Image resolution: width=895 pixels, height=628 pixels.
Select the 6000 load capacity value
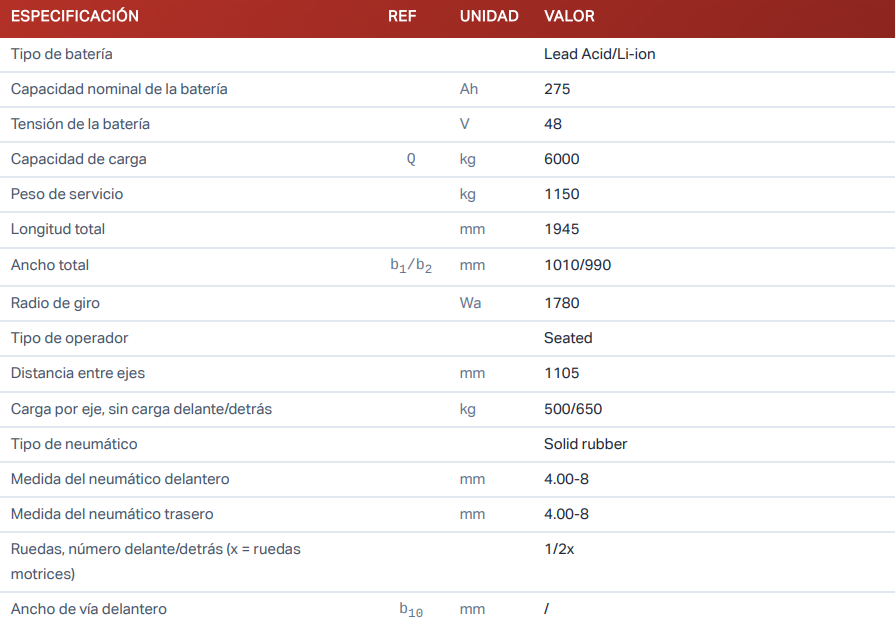tap(561, 159)
